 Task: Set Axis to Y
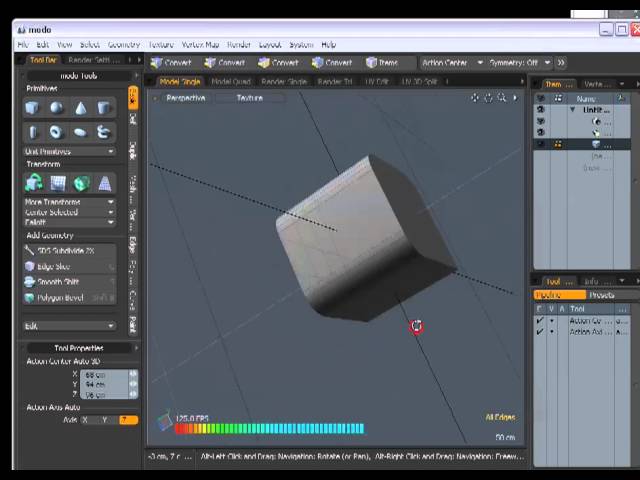tap(106, 420)
